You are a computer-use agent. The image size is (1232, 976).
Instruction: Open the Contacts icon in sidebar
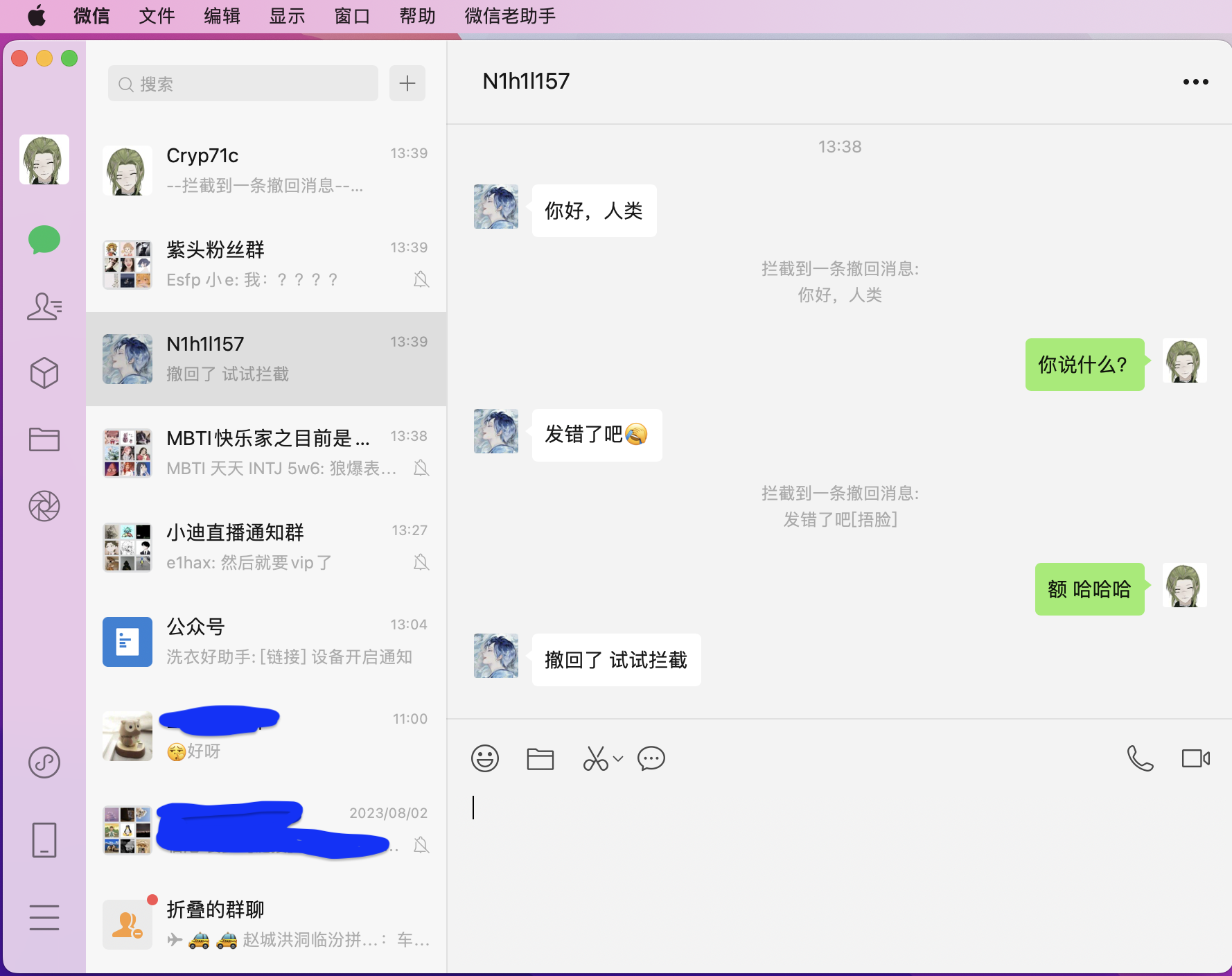tap(44, 306)
